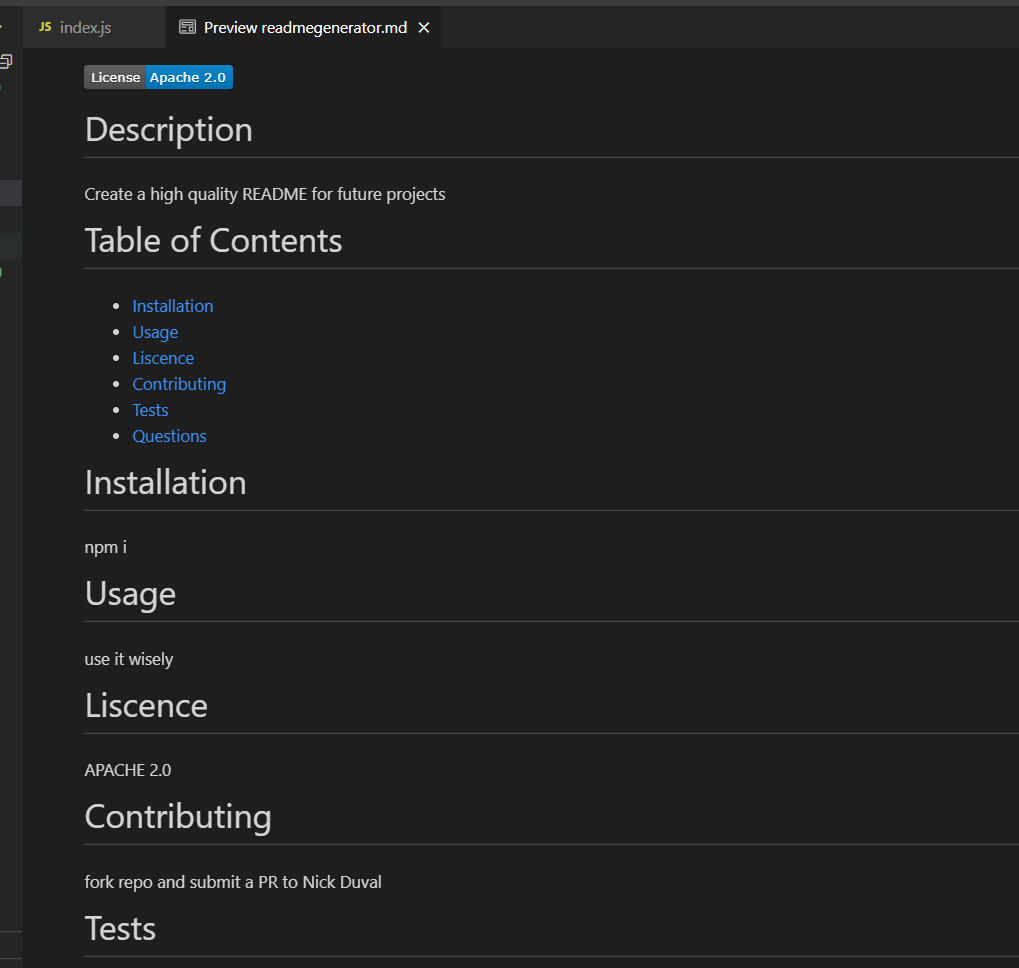Screen dimensions: 1019x968
Task: Open the Contributing link
Action: click(179, 383)
